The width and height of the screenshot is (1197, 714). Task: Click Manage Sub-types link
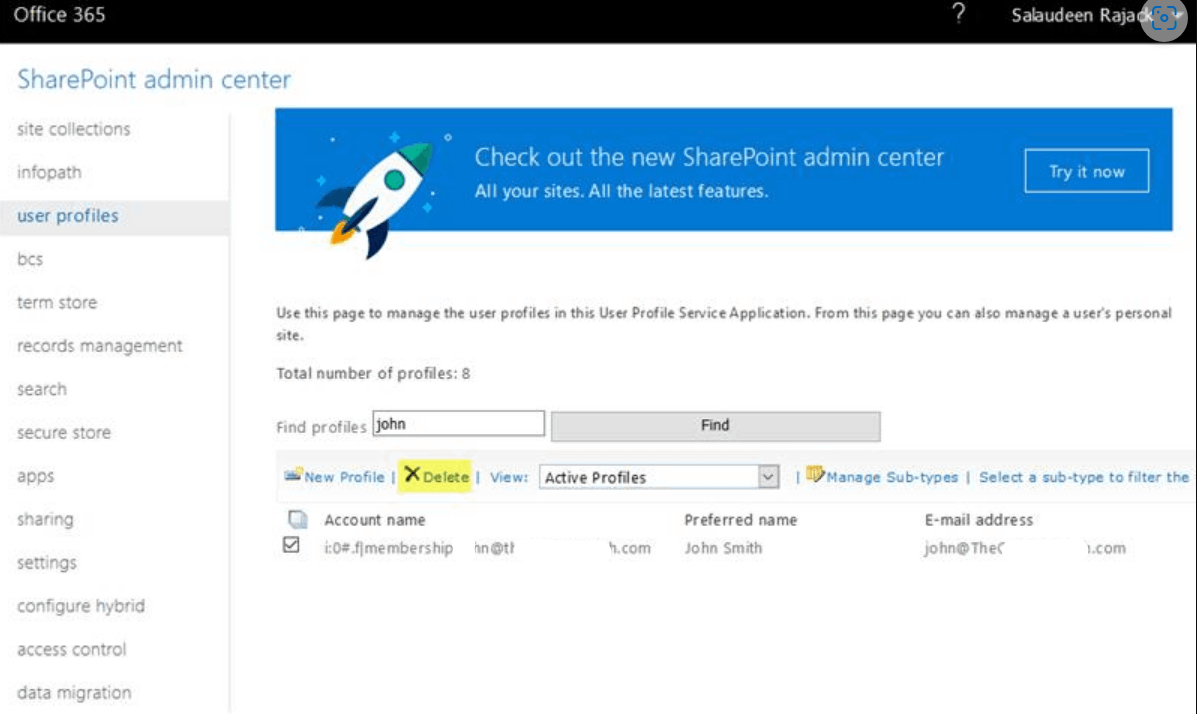[x=892, y=477]
